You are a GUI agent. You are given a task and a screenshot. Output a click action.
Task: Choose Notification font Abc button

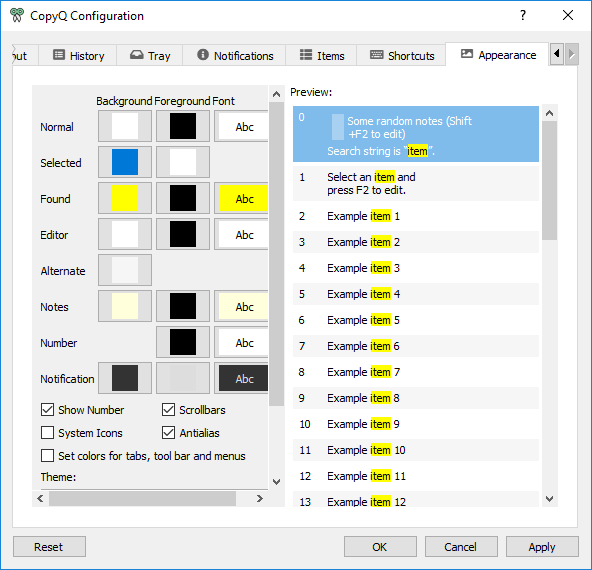click(241, 379)
